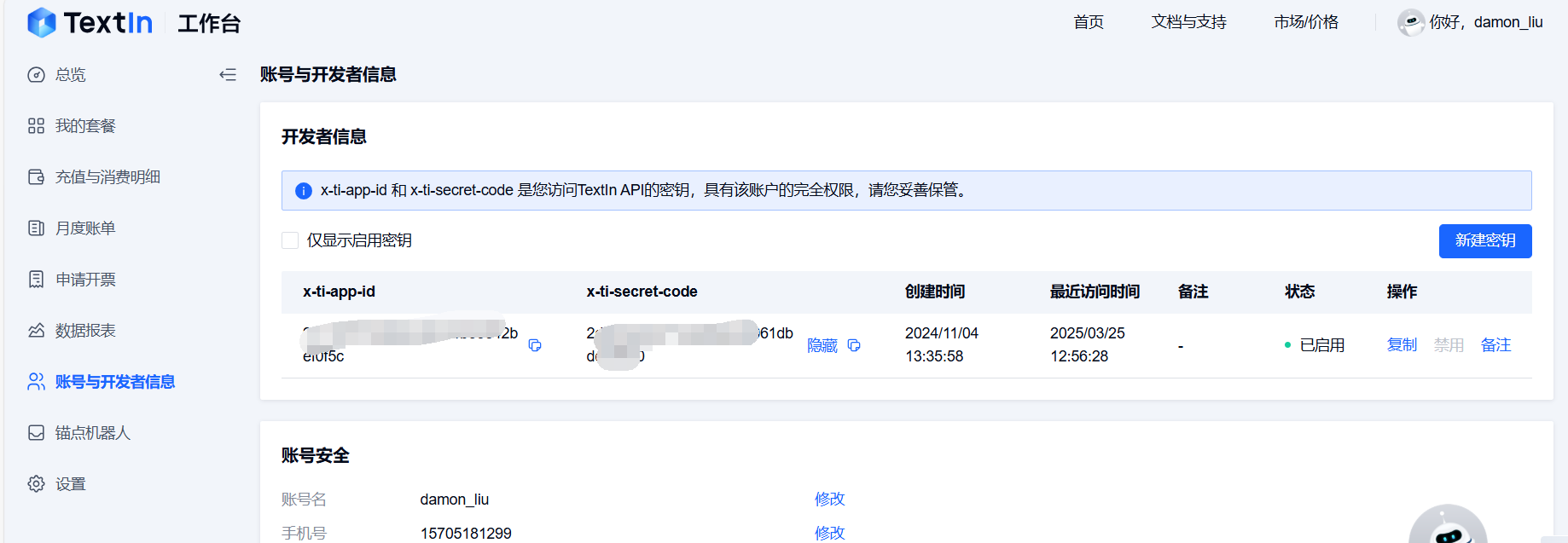Image resolution: width=1568 pixels, height=543 pixels.
Task: Click the 账号安全 section heading
Action: [x=316, y=455]
